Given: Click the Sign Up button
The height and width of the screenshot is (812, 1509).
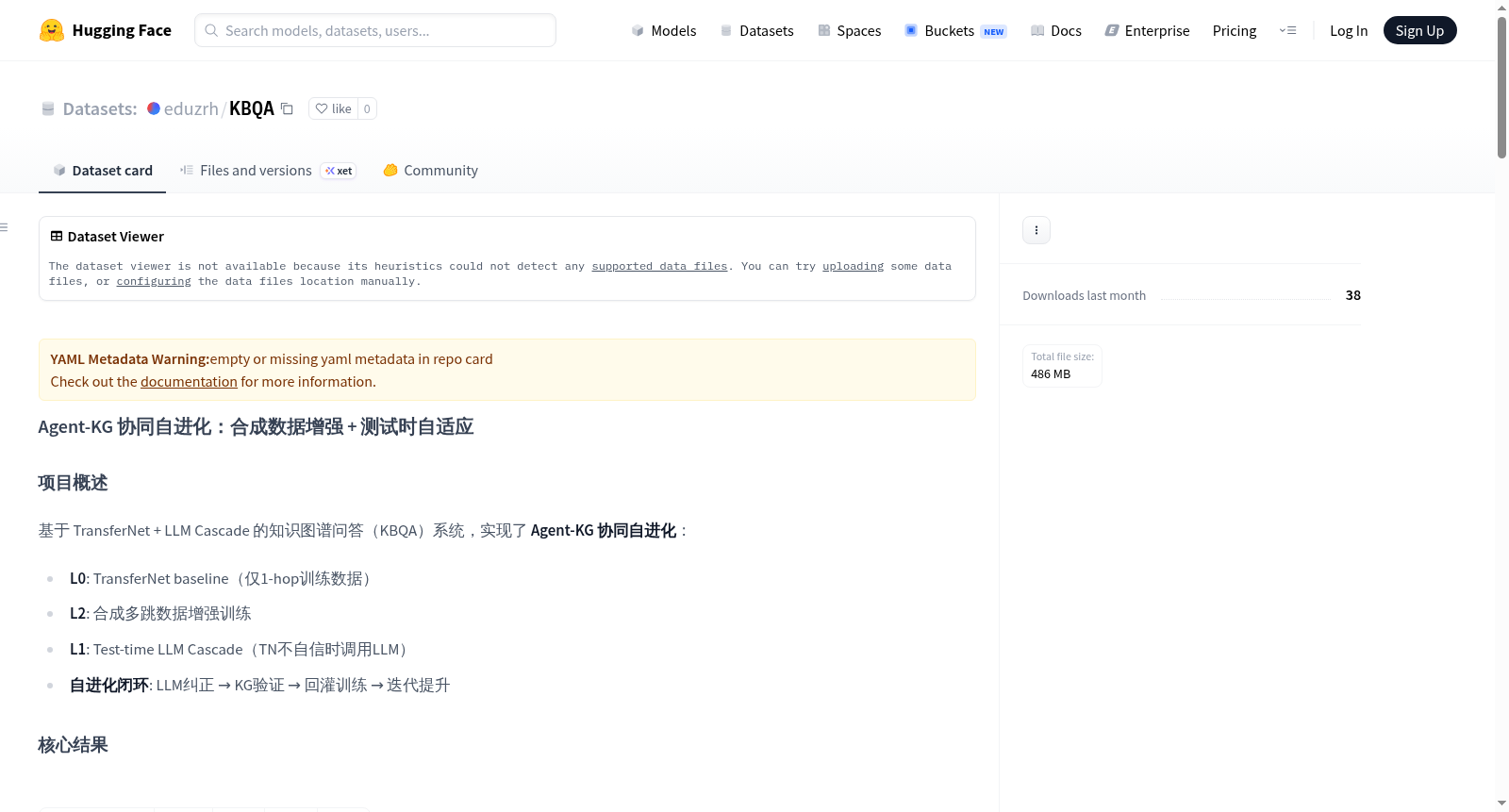Looking at the screenshot, I should (x=1419, y=30).
